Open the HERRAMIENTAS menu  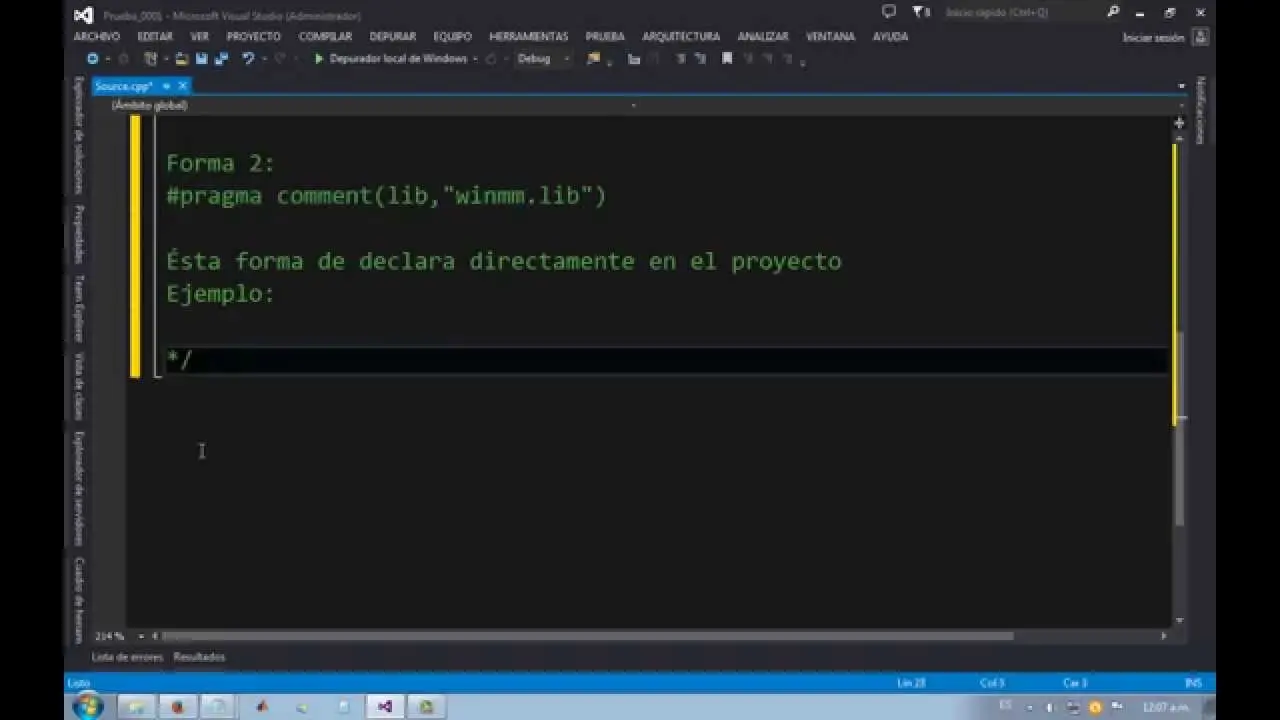[528, 36]
